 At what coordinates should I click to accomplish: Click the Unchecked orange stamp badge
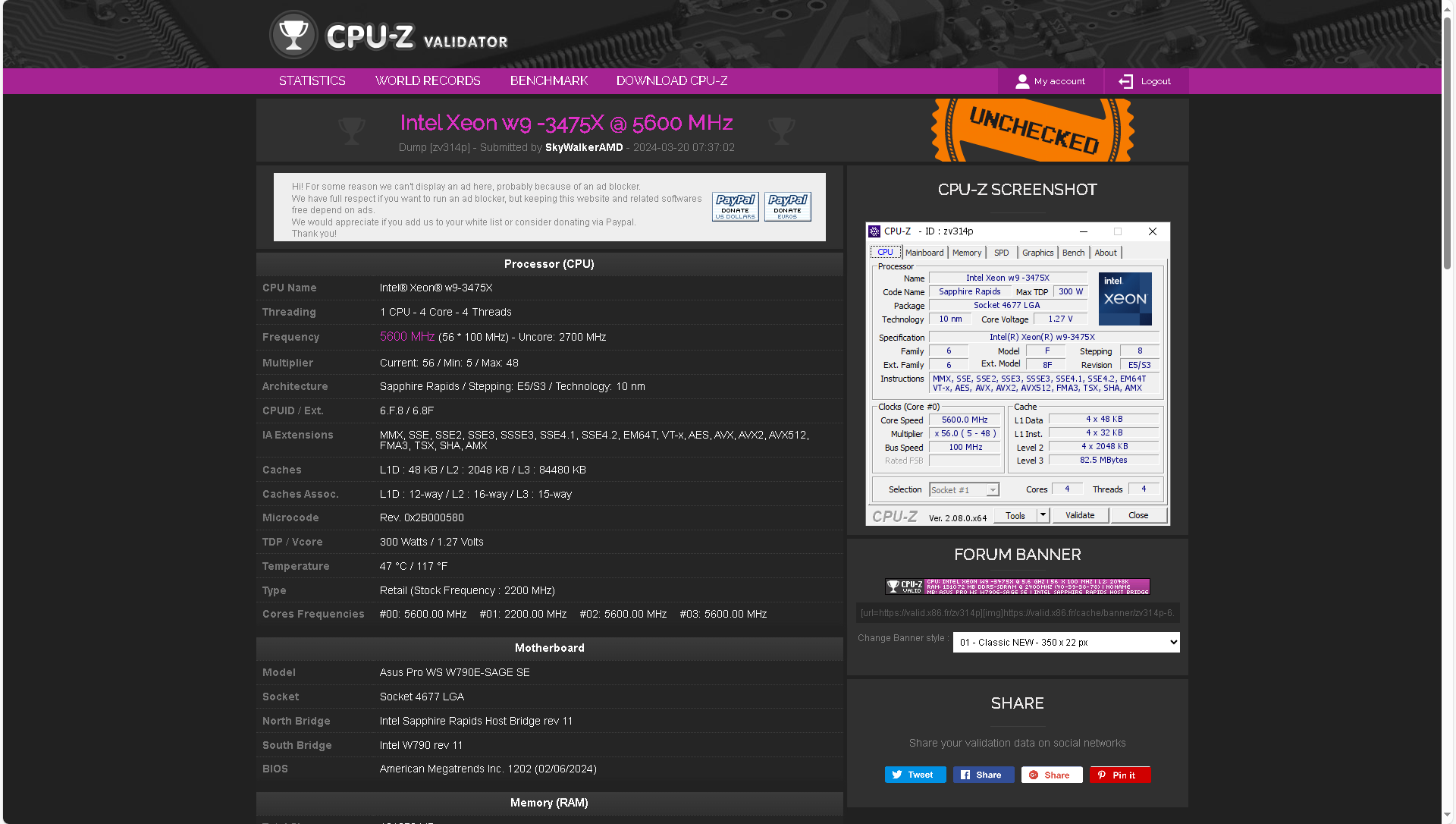coord(1033,130)
